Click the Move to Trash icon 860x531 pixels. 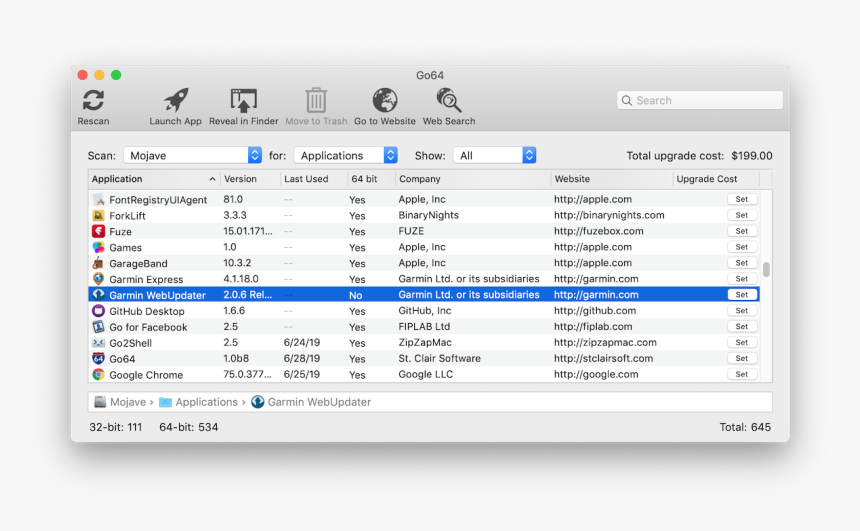click(316, 100)
